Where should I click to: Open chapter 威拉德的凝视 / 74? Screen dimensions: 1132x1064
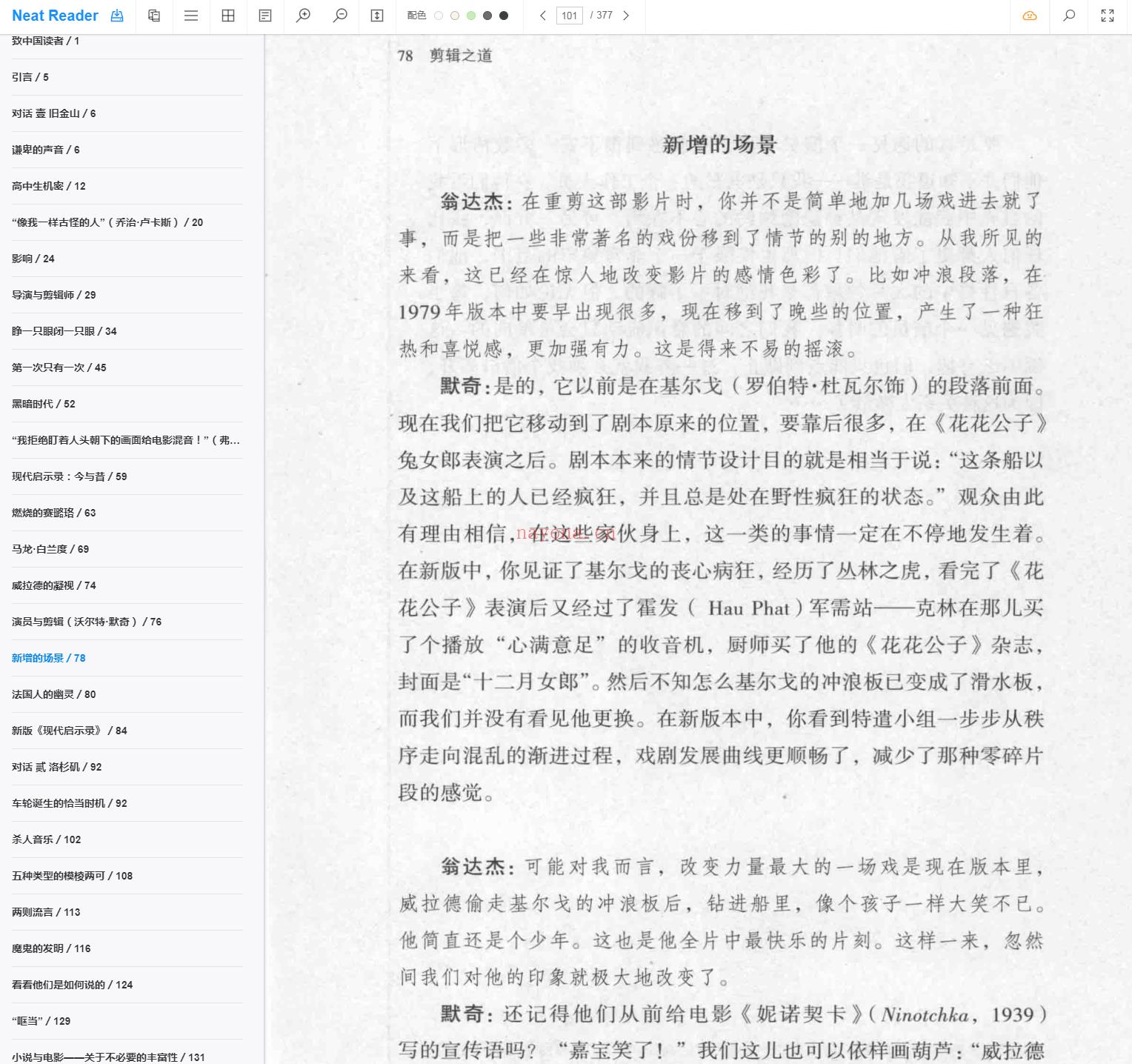click(54, 585)
